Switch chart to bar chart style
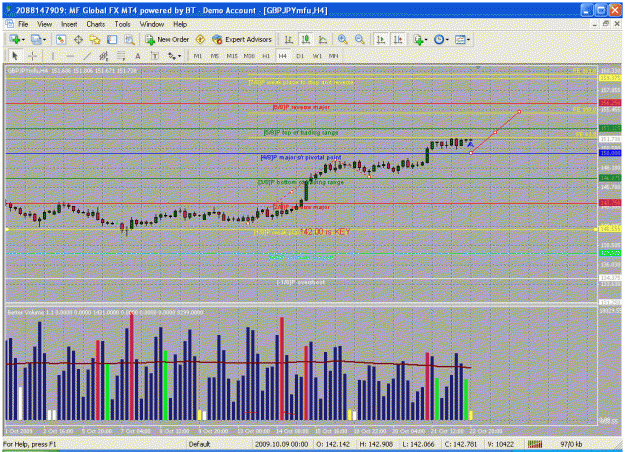 click(289, 39)
